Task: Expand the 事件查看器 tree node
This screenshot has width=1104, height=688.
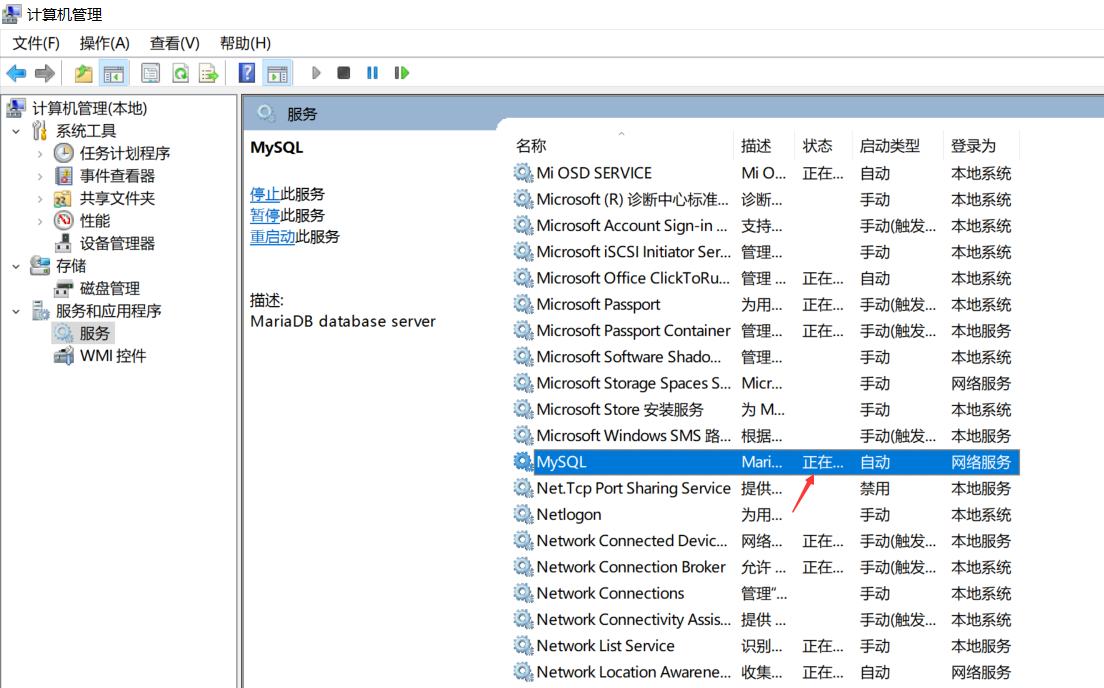Action: pyautogui.click(x=39, y=176)
